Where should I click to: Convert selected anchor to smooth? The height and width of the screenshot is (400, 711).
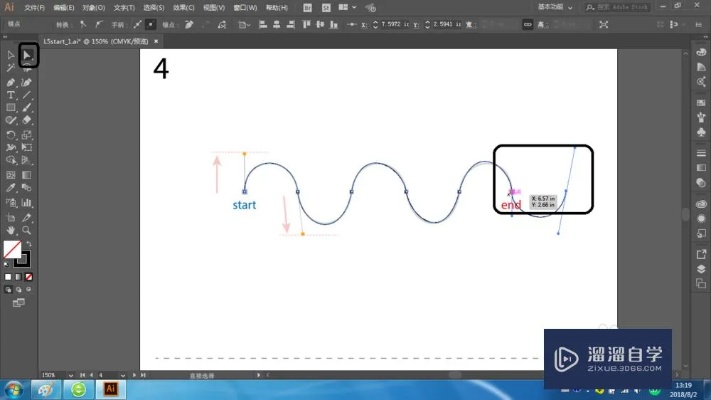(x=99, y=24)
